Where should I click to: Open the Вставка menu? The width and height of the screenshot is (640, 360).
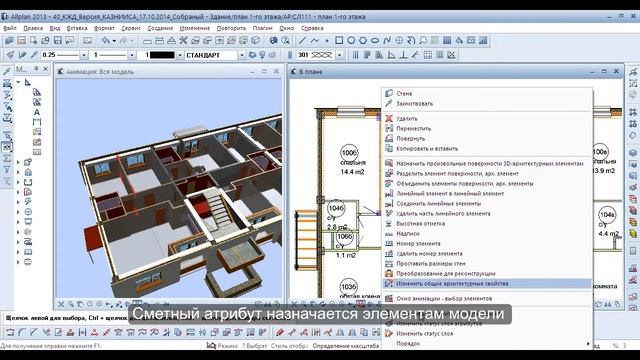[x=77, y=28]
